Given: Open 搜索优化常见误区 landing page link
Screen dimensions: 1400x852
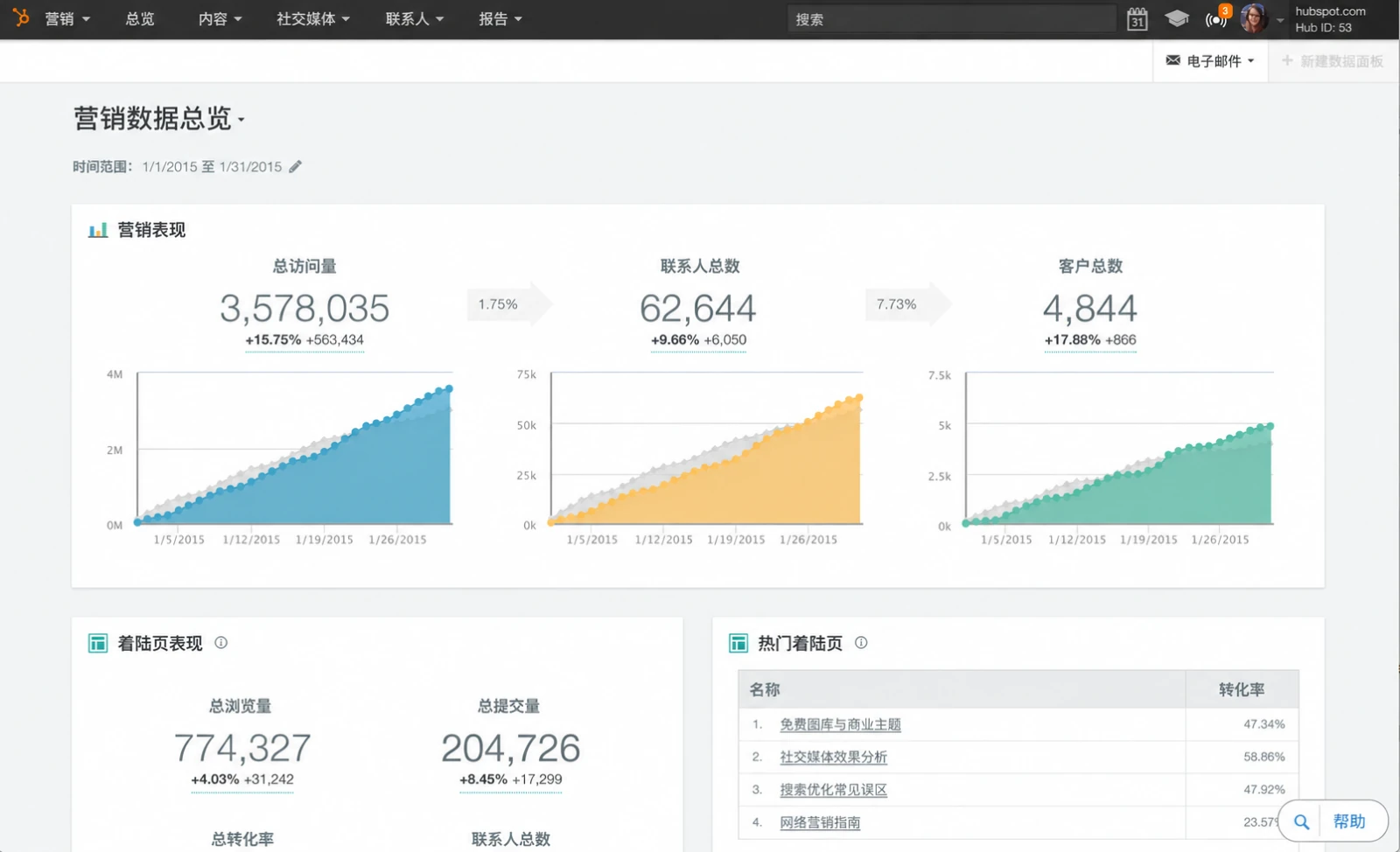Looking at the screenshot, I should pos(833,790).
